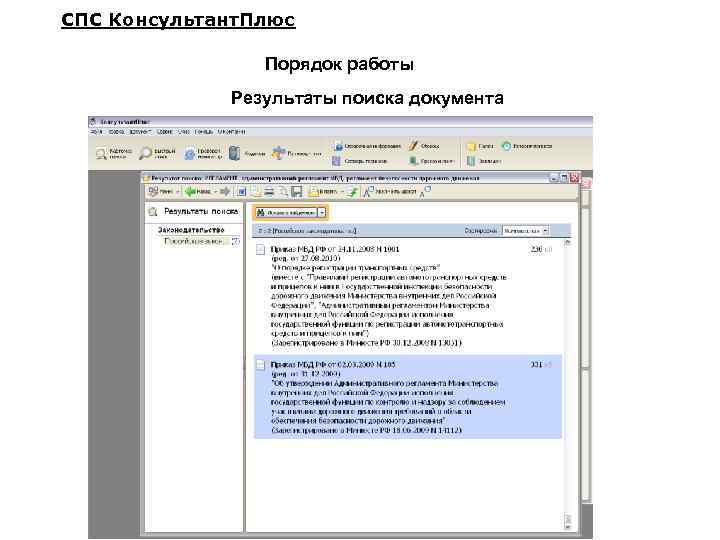Minimize the search results inner window
This screenshot has width=720, height=540.
tap(554, 178)
